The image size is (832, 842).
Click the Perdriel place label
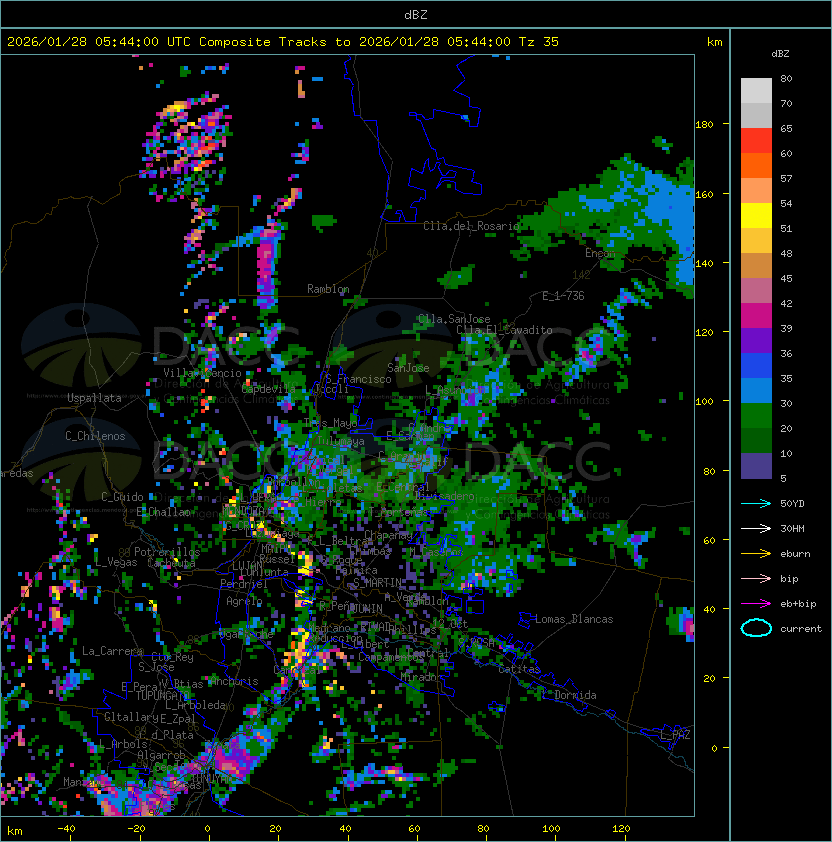[x=243, y=583]
